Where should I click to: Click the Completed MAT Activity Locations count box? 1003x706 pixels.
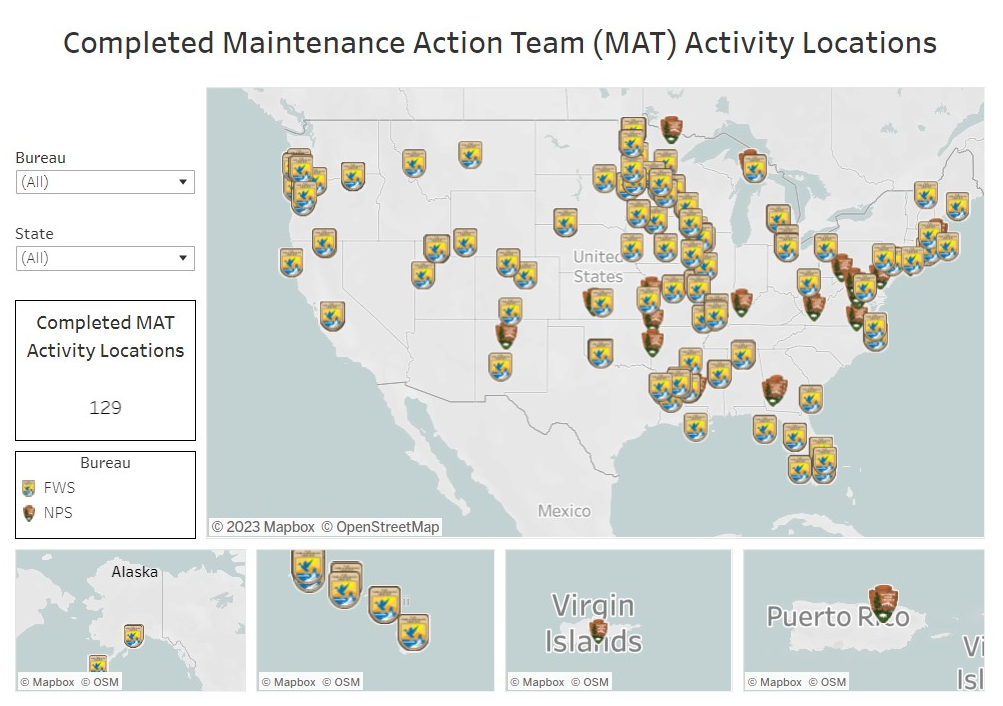tap(104, 370)
